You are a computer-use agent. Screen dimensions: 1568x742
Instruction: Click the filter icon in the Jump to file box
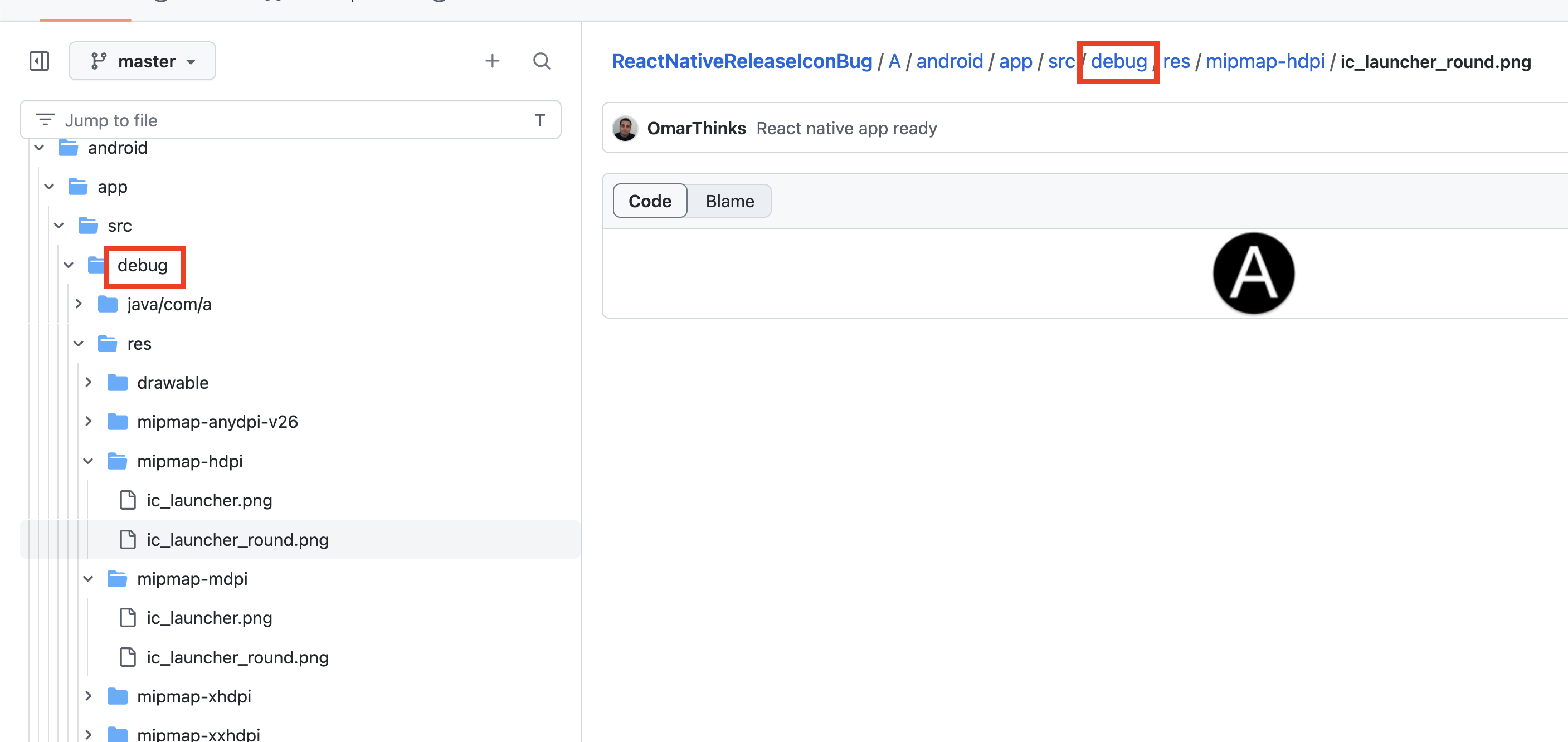(x=45, y=119)
